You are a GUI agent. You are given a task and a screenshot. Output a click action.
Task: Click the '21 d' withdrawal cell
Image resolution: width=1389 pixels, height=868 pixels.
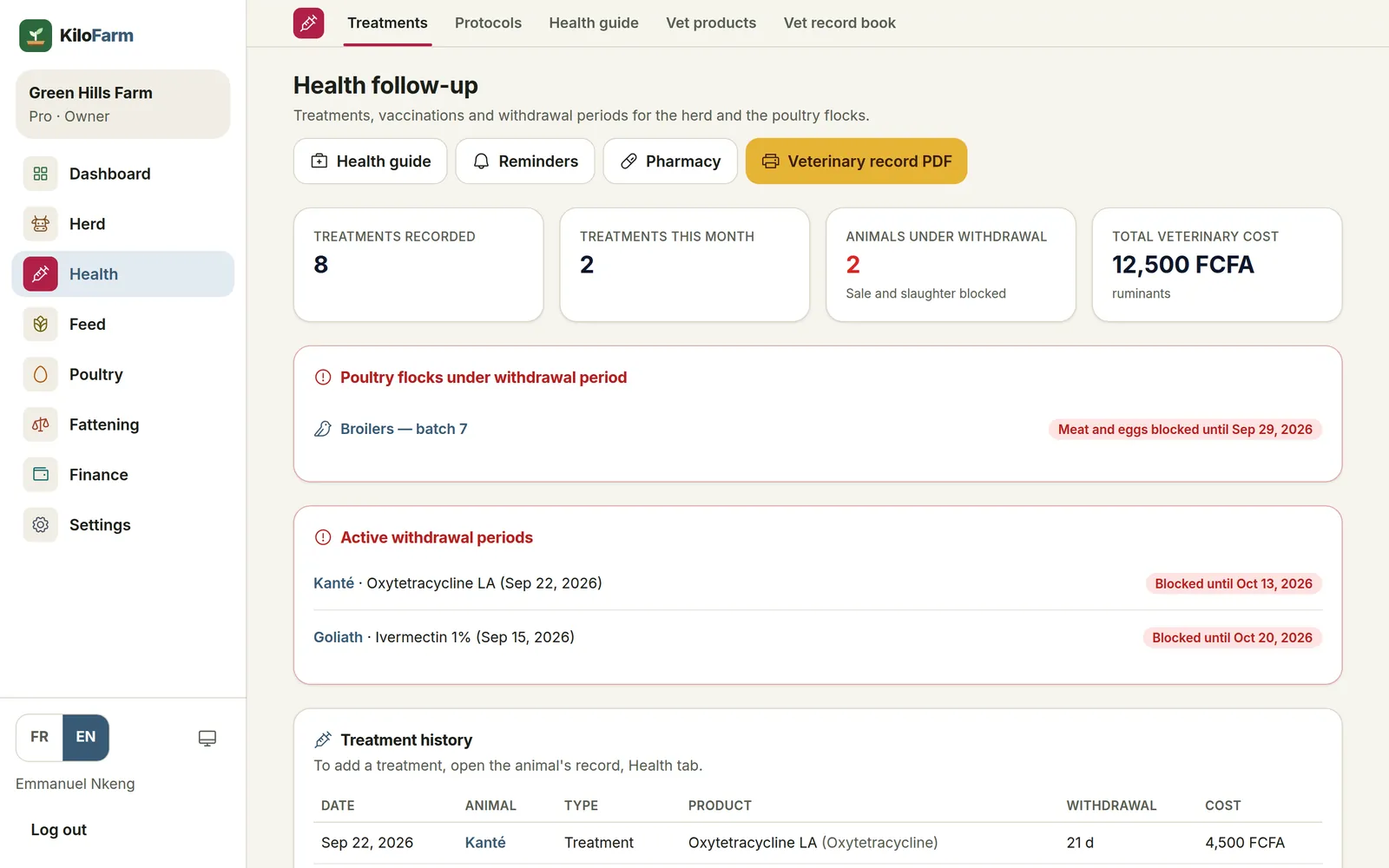click(1080, 843)
